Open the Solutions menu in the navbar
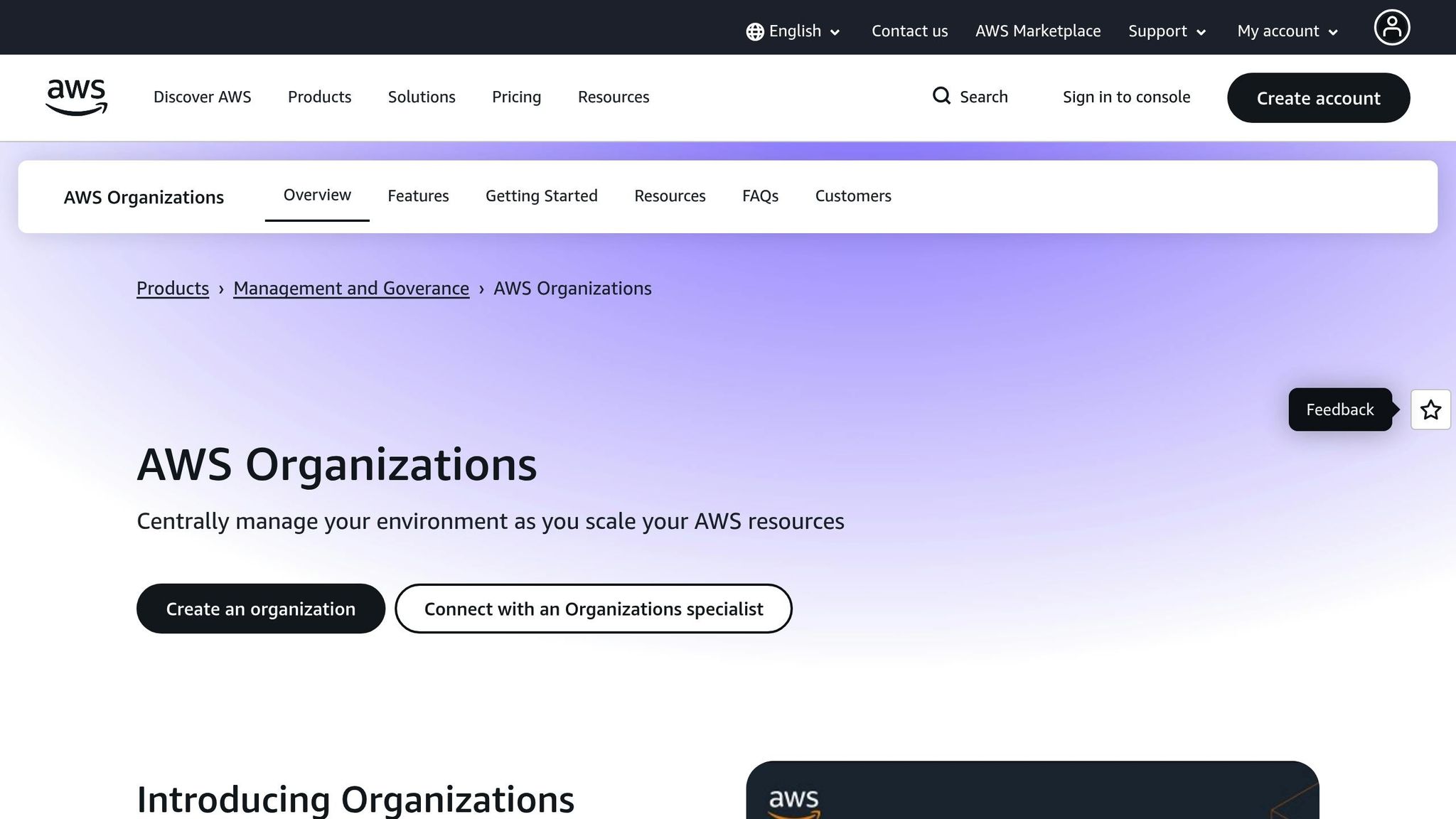Screen dimensions: 1456x819 click(422, 97)
